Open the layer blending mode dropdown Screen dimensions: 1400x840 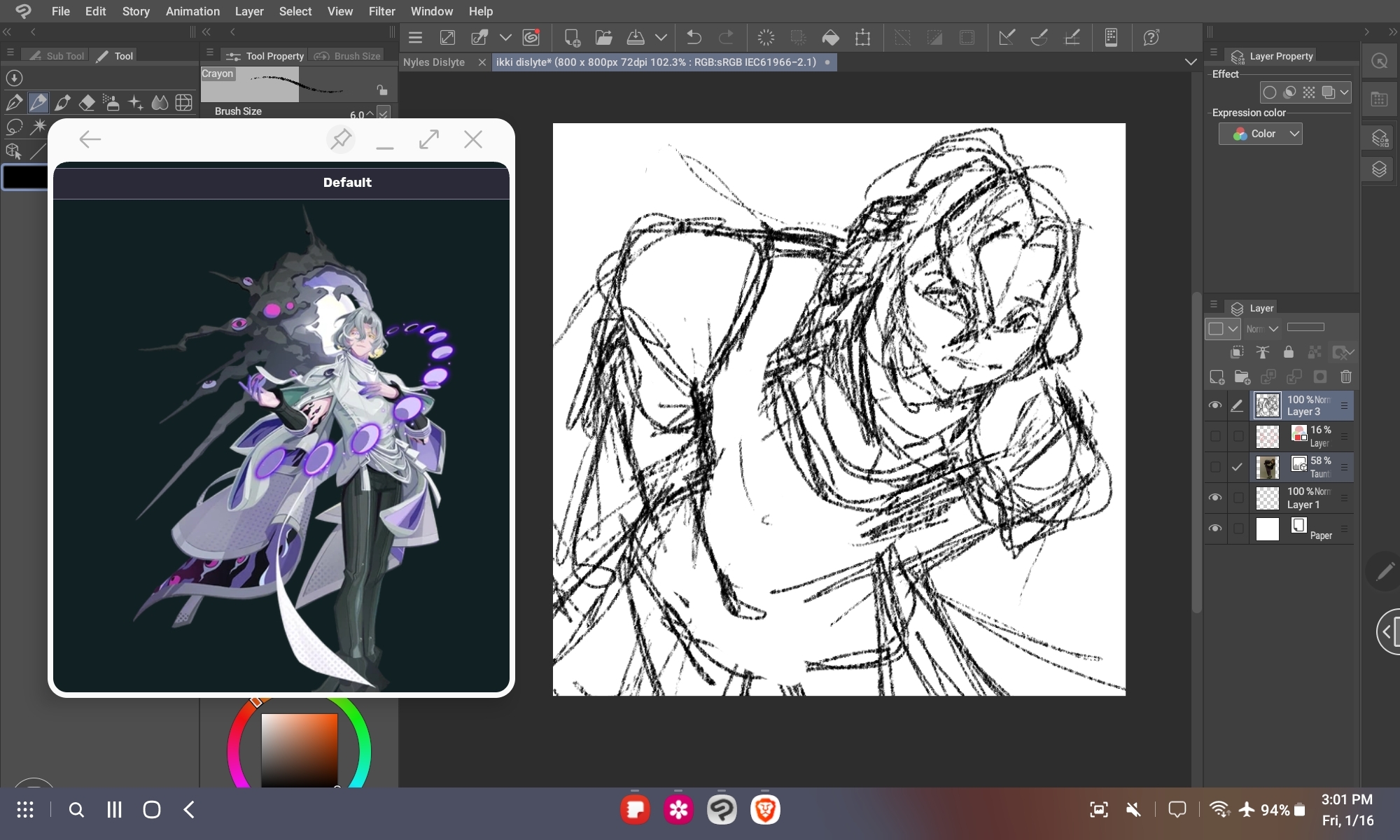point(1263,328)
